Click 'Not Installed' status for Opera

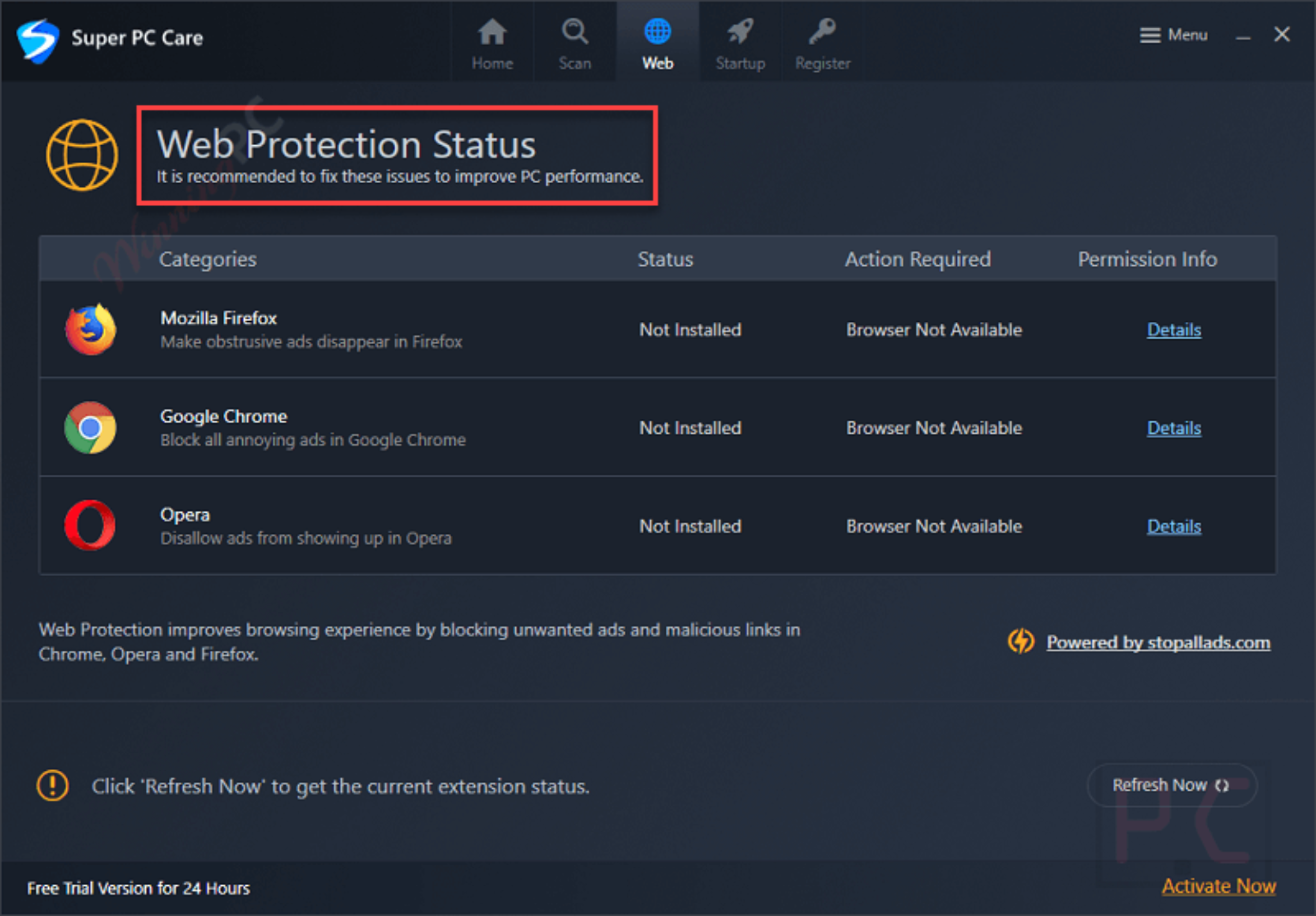coord(690,526)
